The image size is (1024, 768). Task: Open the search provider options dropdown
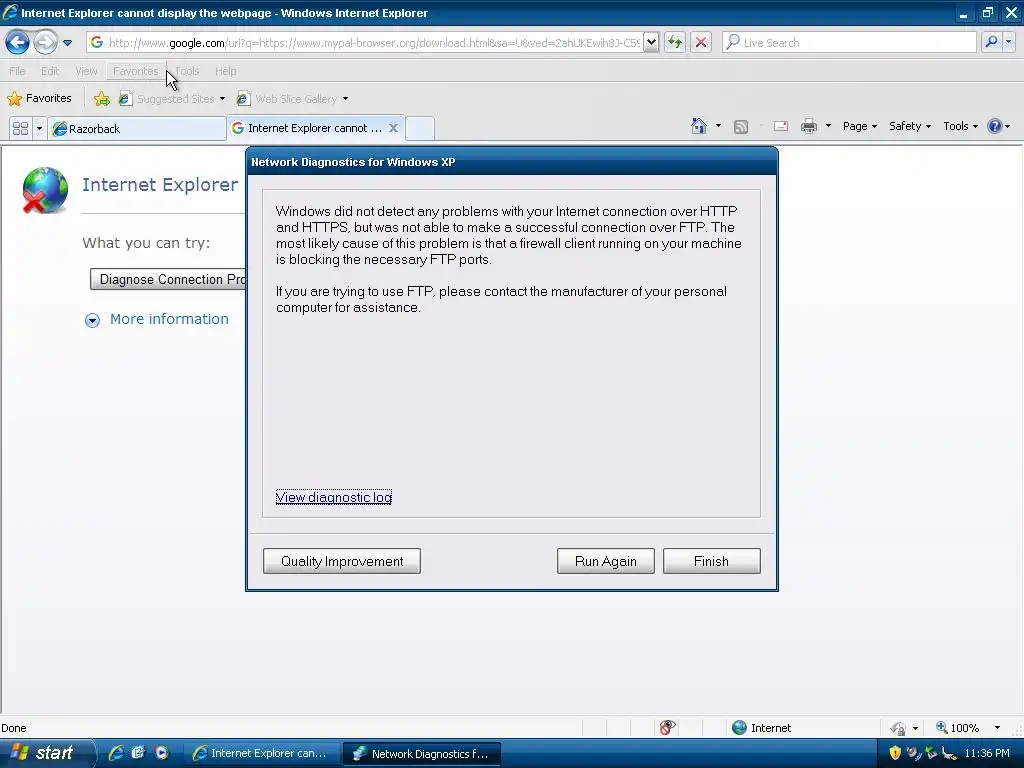click(x=1009, y=42)
